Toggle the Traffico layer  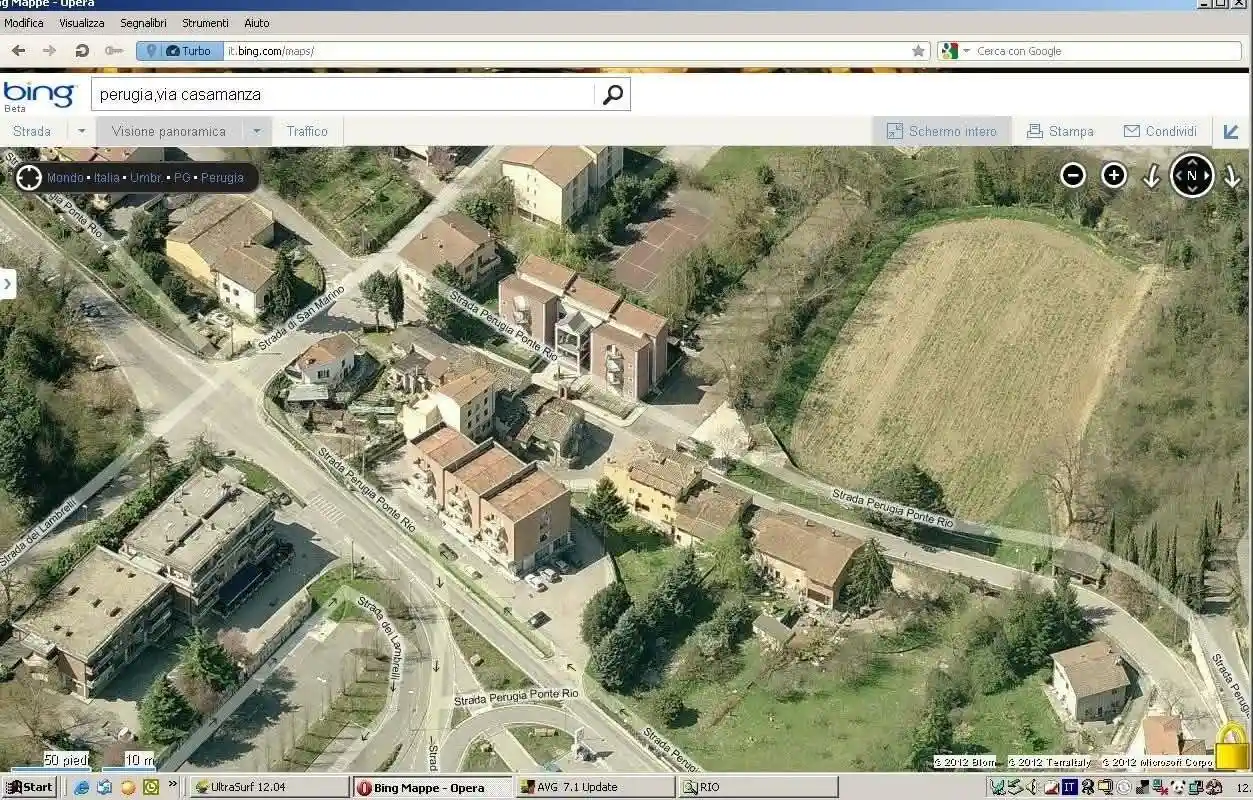tap(307, 131)
